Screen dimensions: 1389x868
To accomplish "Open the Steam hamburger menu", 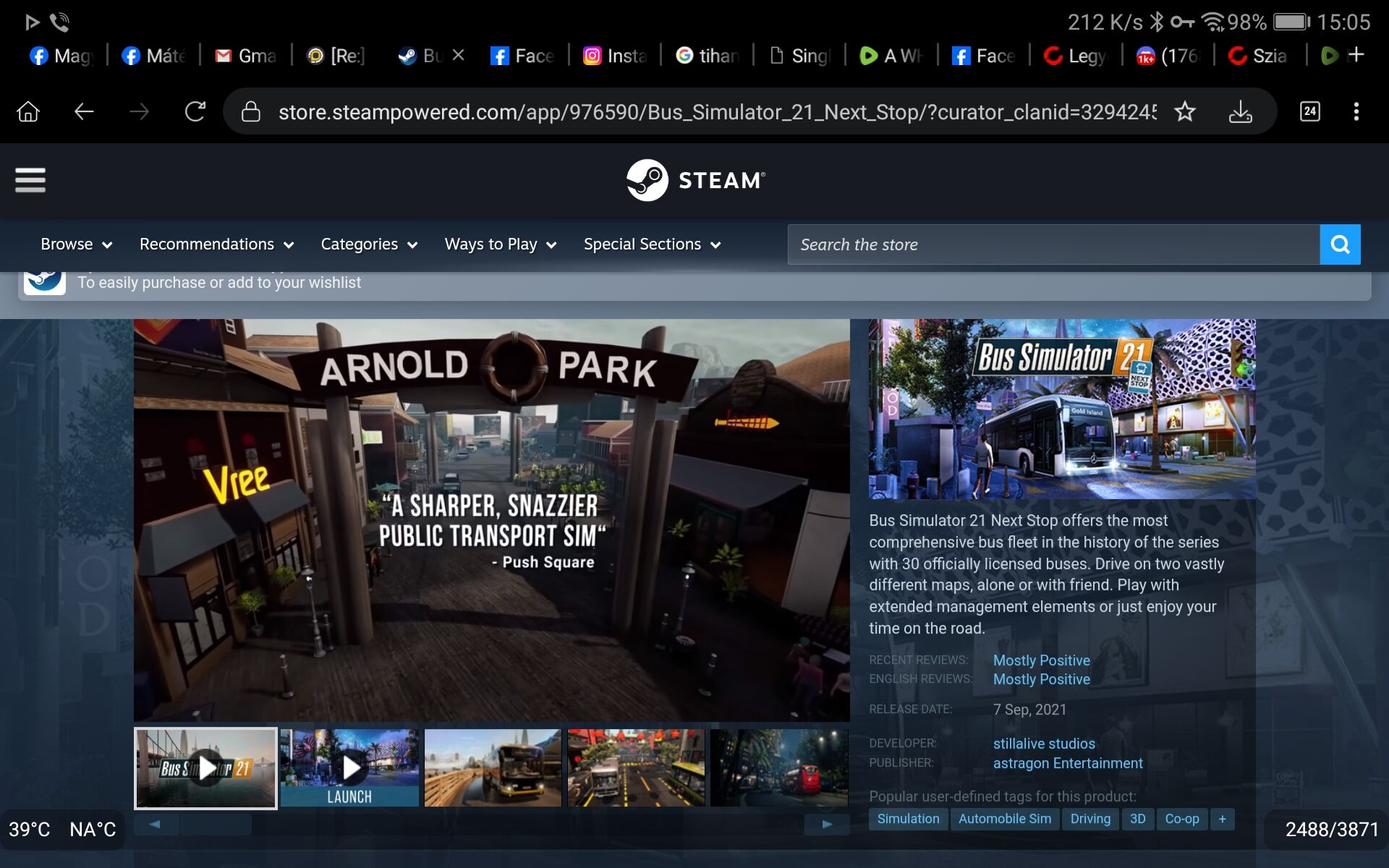I will 30,180.
